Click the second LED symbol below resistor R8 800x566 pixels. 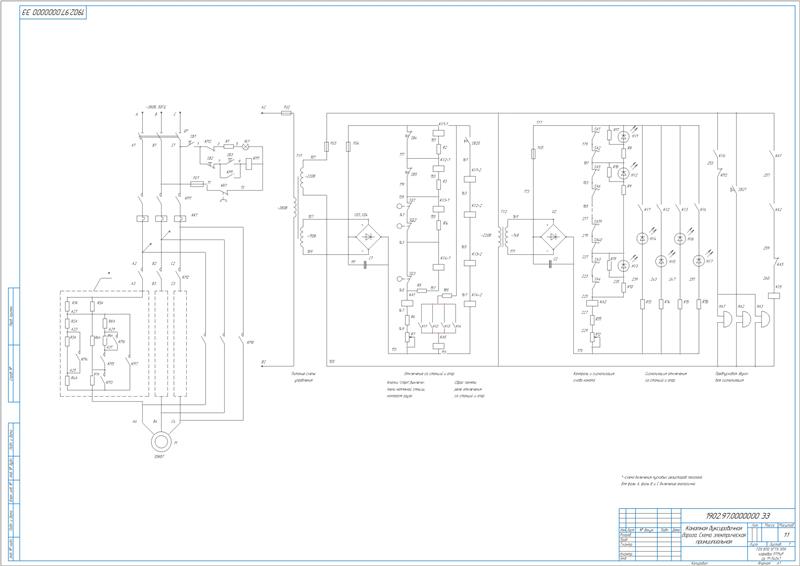(x=623, y=173)
